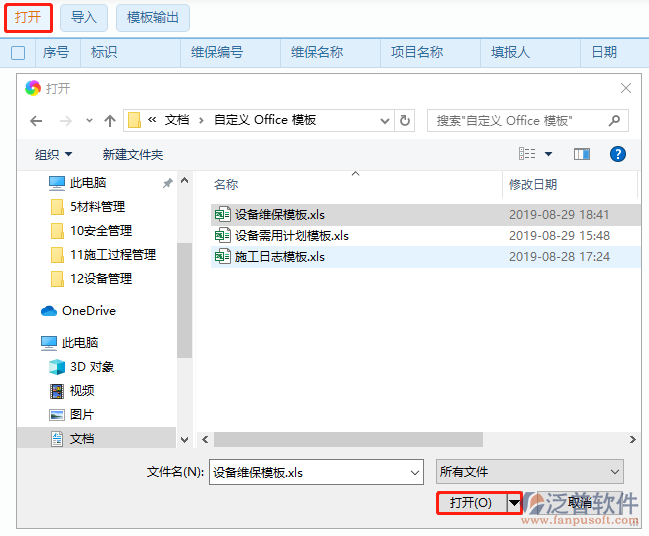The height and width of the screenshot is (536, 649).
Task: Sort by 名称 column header
Action: (x=226, y=185)
